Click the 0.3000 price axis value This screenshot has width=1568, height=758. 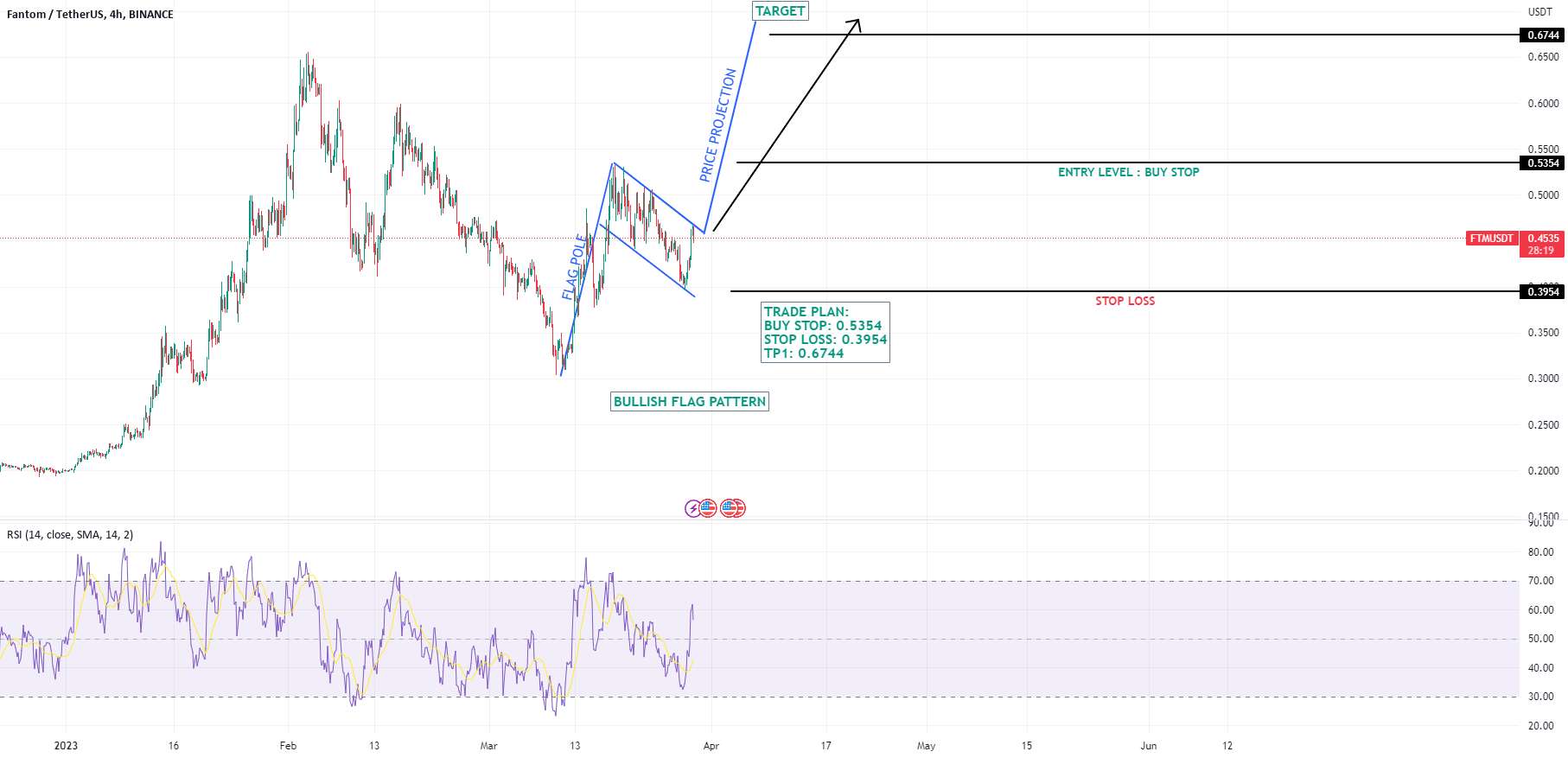[1543, 379]
